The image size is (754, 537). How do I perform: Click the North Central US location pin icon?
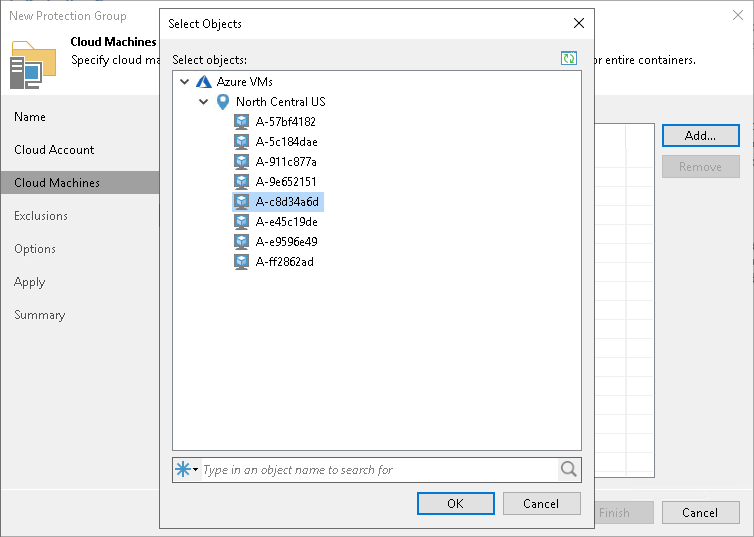pyautogui.click(x=223, y=102)
